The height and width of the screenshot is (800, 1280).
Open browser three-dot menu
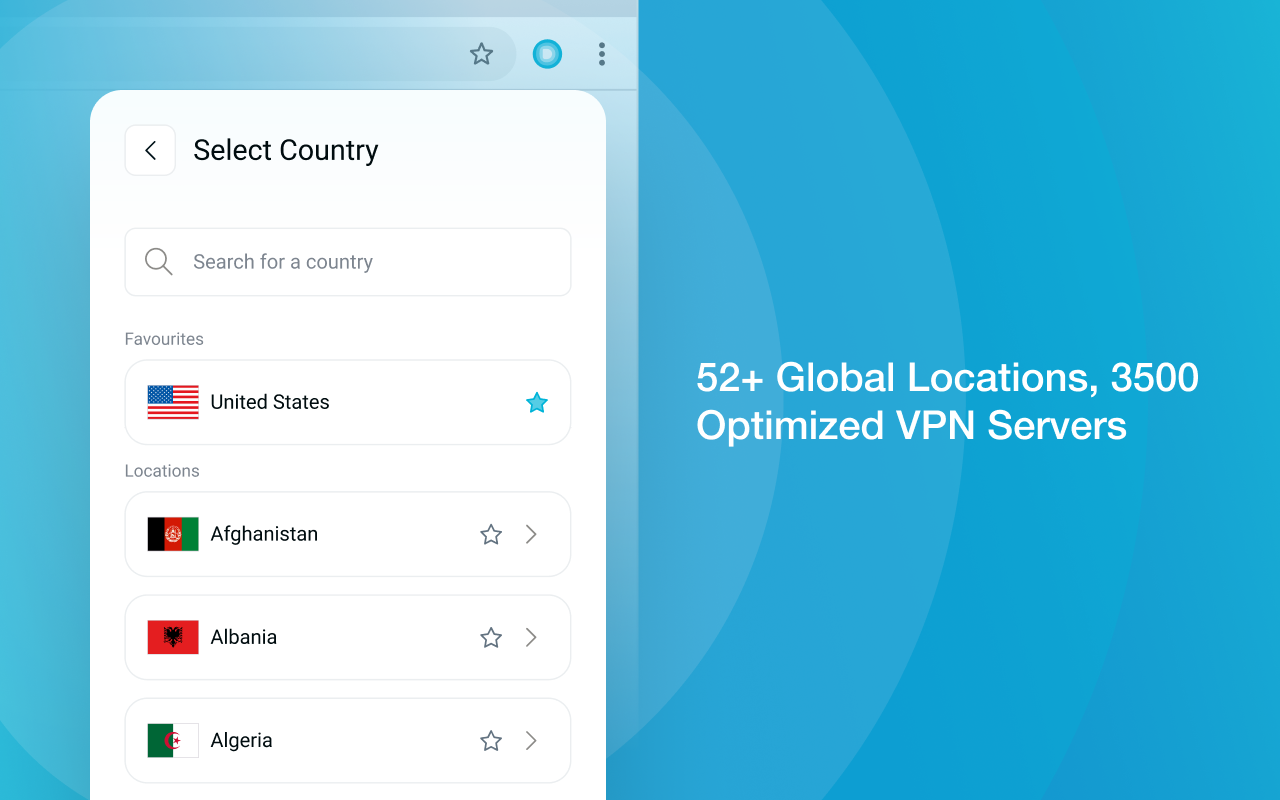(601, 54)
